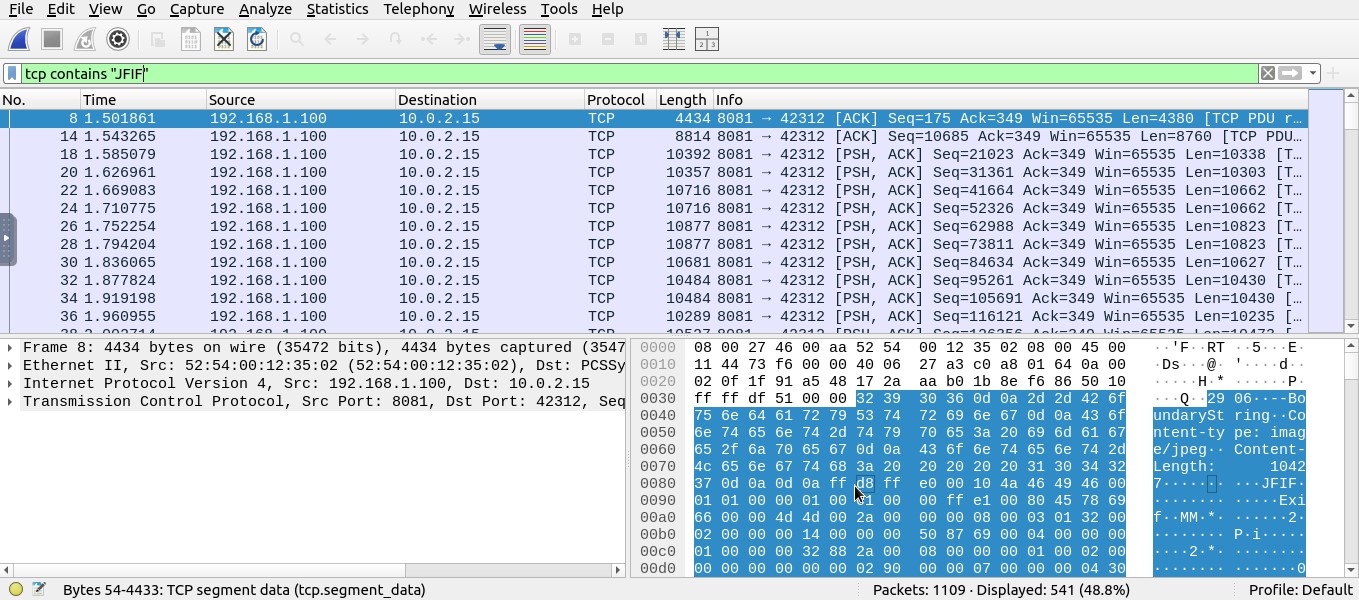Restart the current capture

click(85, 39)
